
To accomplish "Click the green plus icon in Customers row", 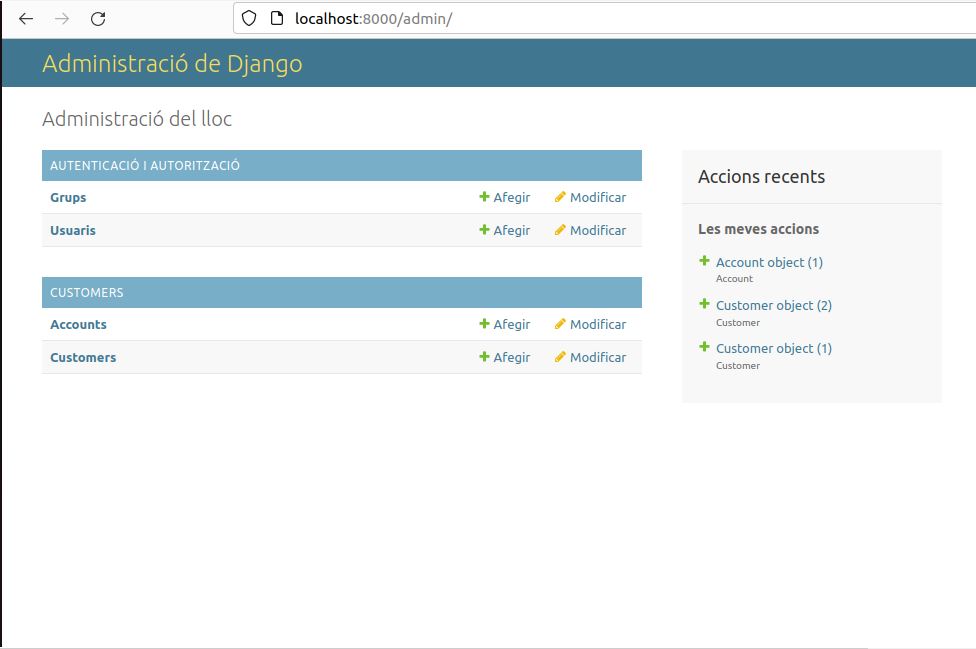I will pos(484,357).
